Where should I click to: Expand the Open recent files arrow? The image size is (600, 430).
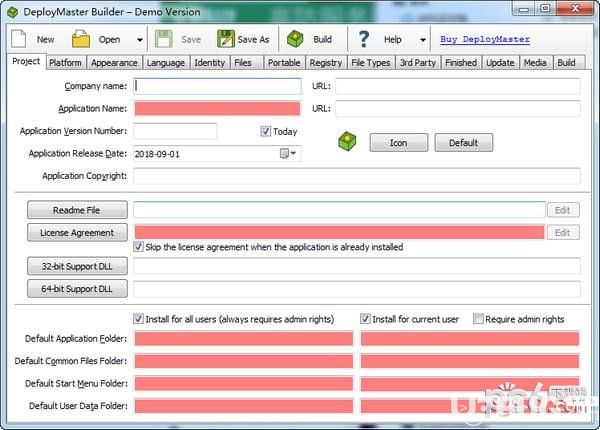[x=140, y=40]
